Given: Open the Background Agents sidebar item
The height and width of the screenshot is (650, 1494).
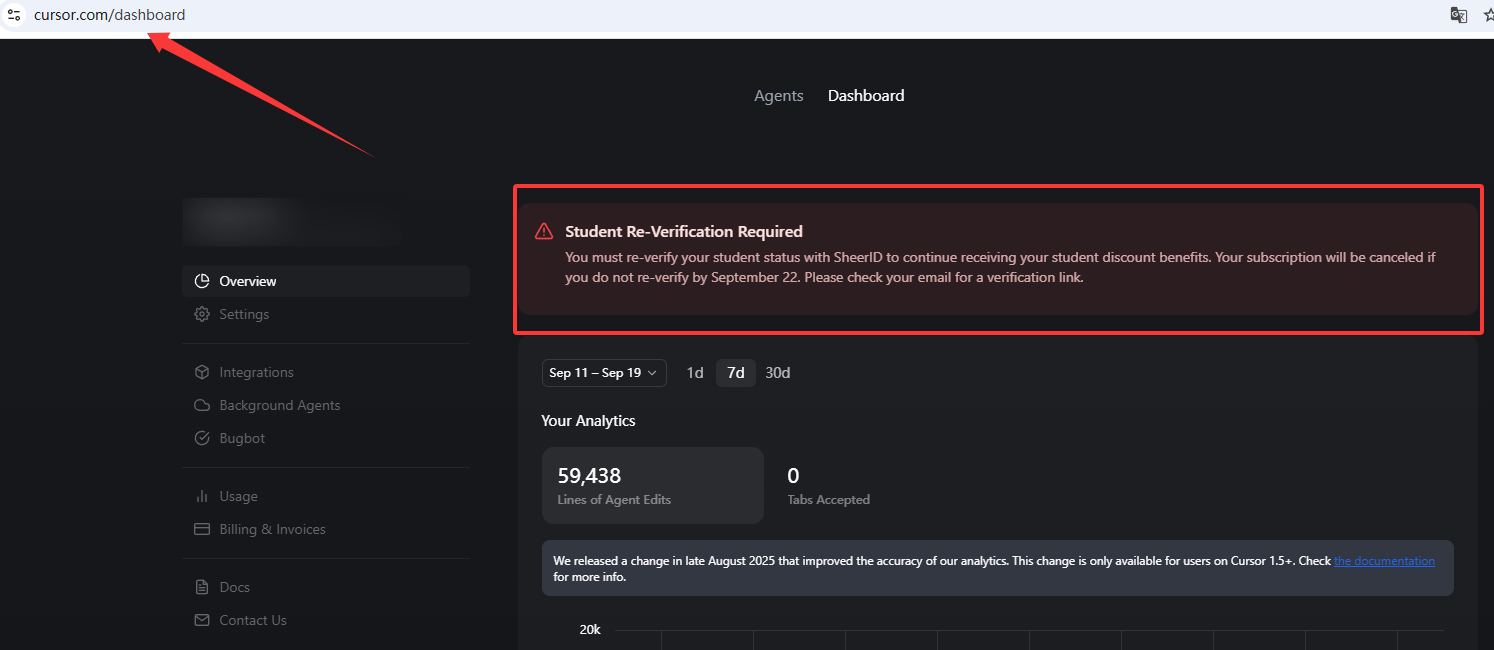Looking at the screenshot, I should click(x=326, y=405).
